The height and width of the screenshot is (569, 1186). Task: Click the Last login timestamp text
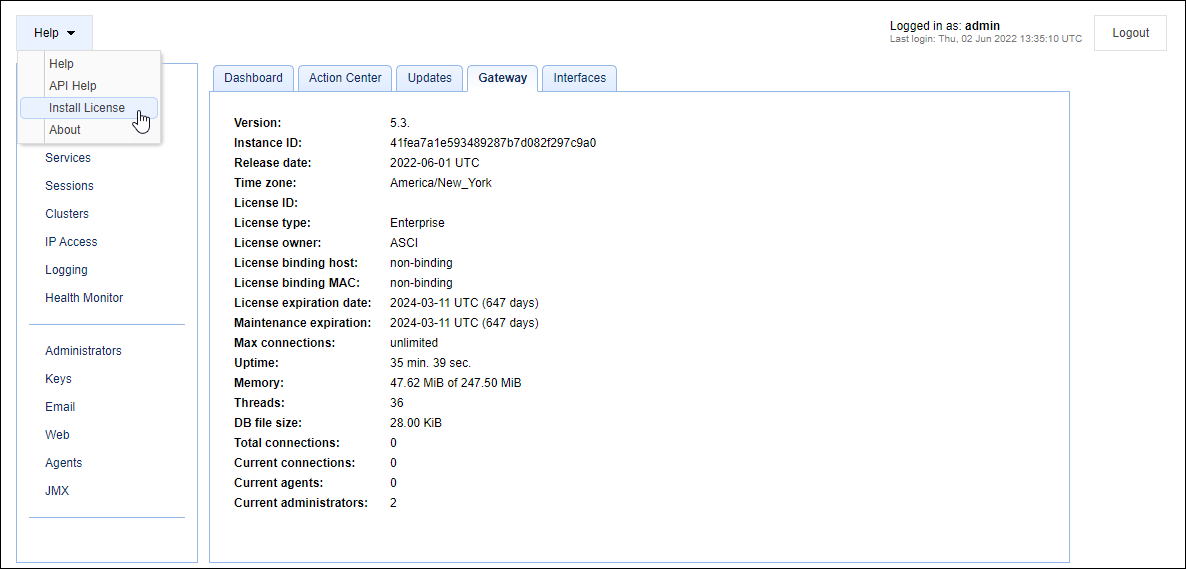click(986, 39)
